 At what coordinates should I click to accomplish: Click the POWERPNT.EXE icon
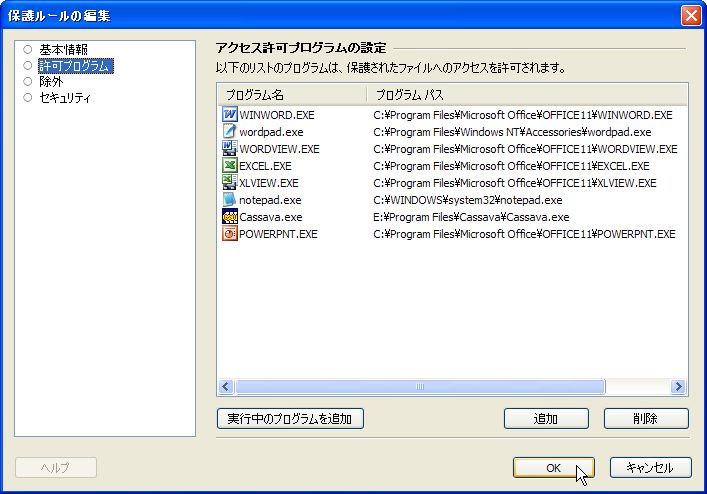[230, 233]
